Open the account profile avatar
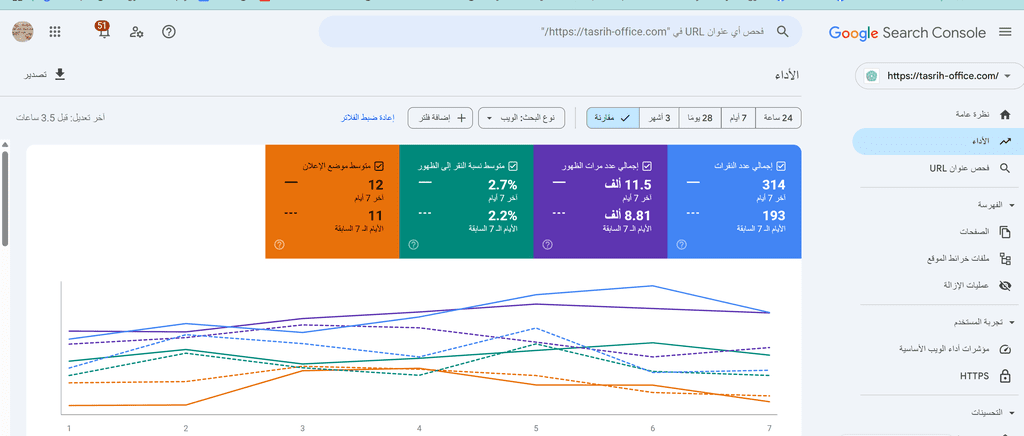This screenshot has height=436, width=1024. [x=23, y=31]
